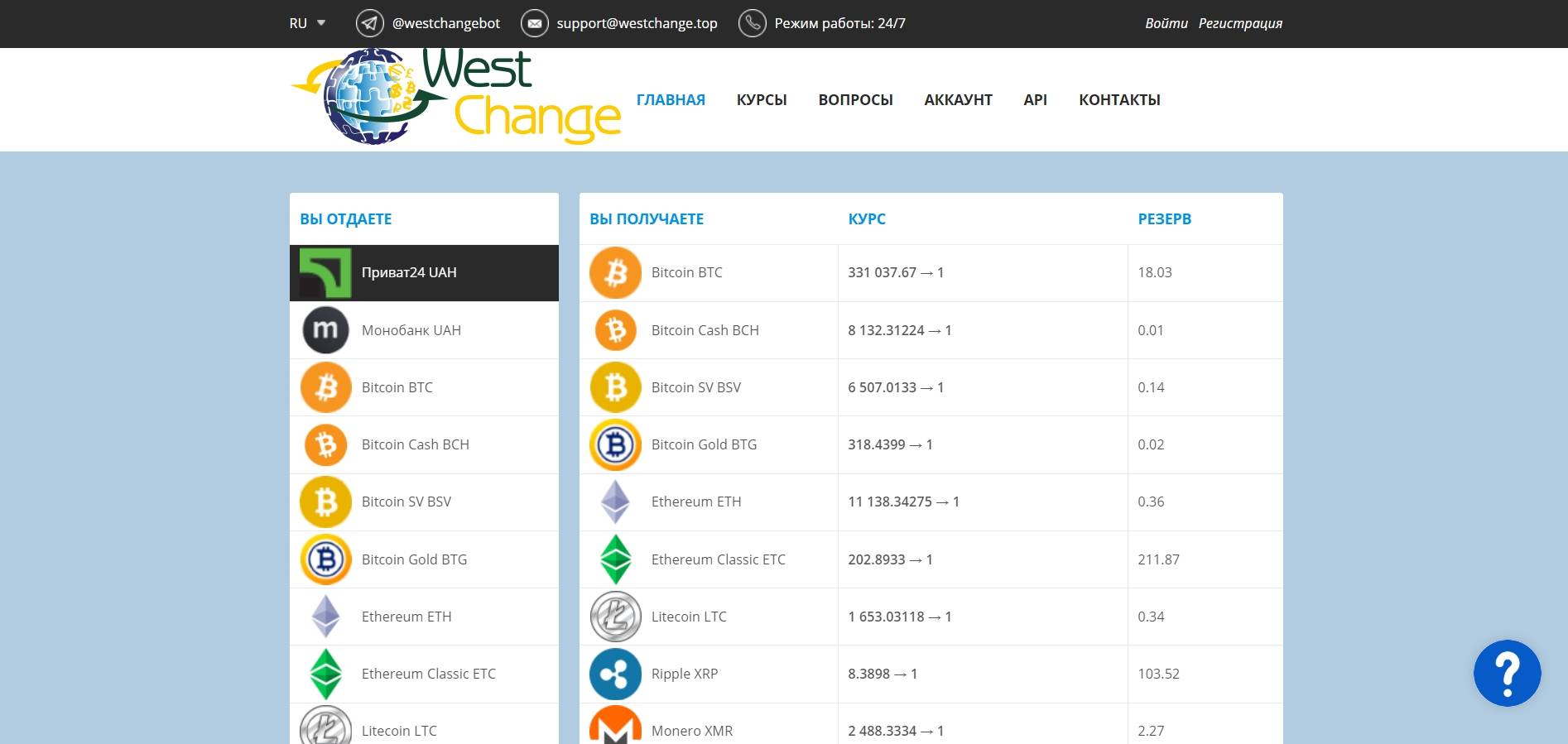This screenshot has height=744, width=1568.
Task: Open the КОНТАКТЫ menu item
Action: click(1119, 100)
